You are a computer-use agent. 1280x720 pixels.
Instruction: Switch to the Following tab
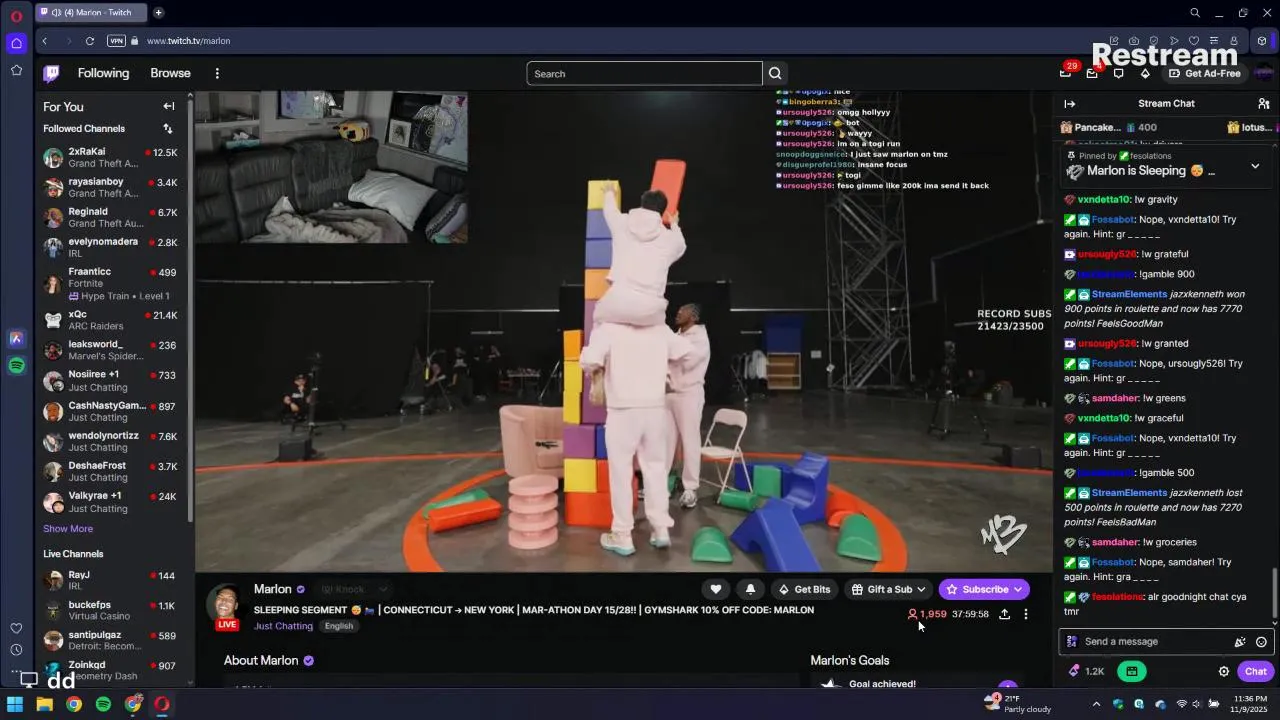click(x=103, y=73)
